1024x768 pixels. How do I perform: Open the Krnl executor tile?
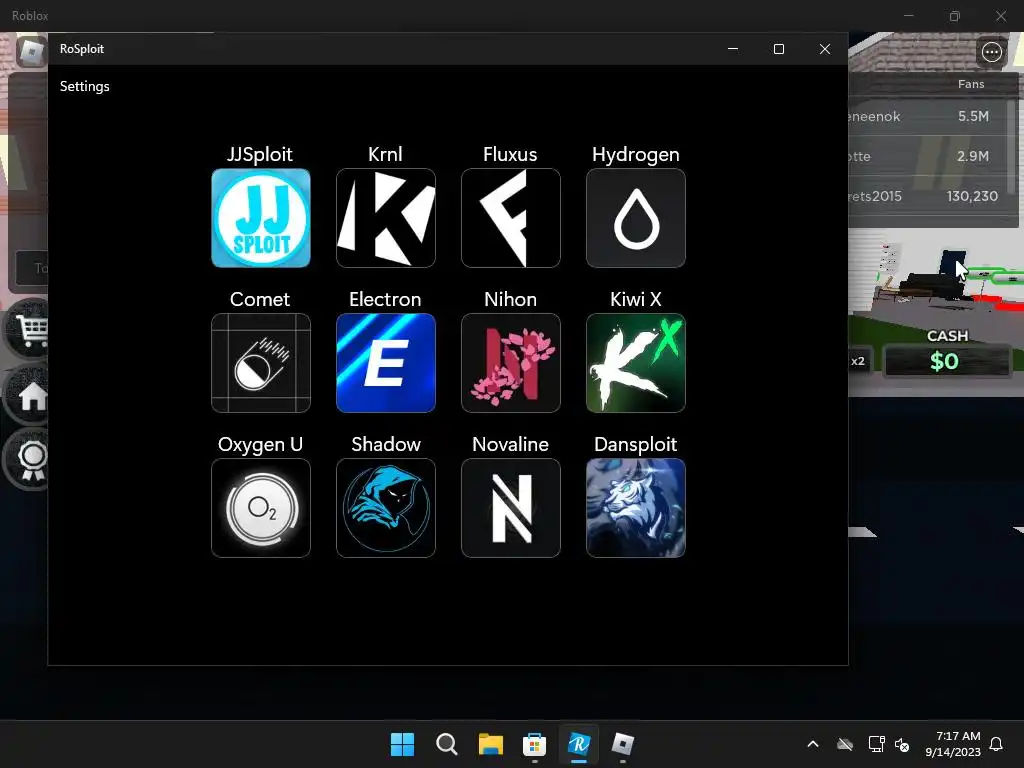coord(385,218)
